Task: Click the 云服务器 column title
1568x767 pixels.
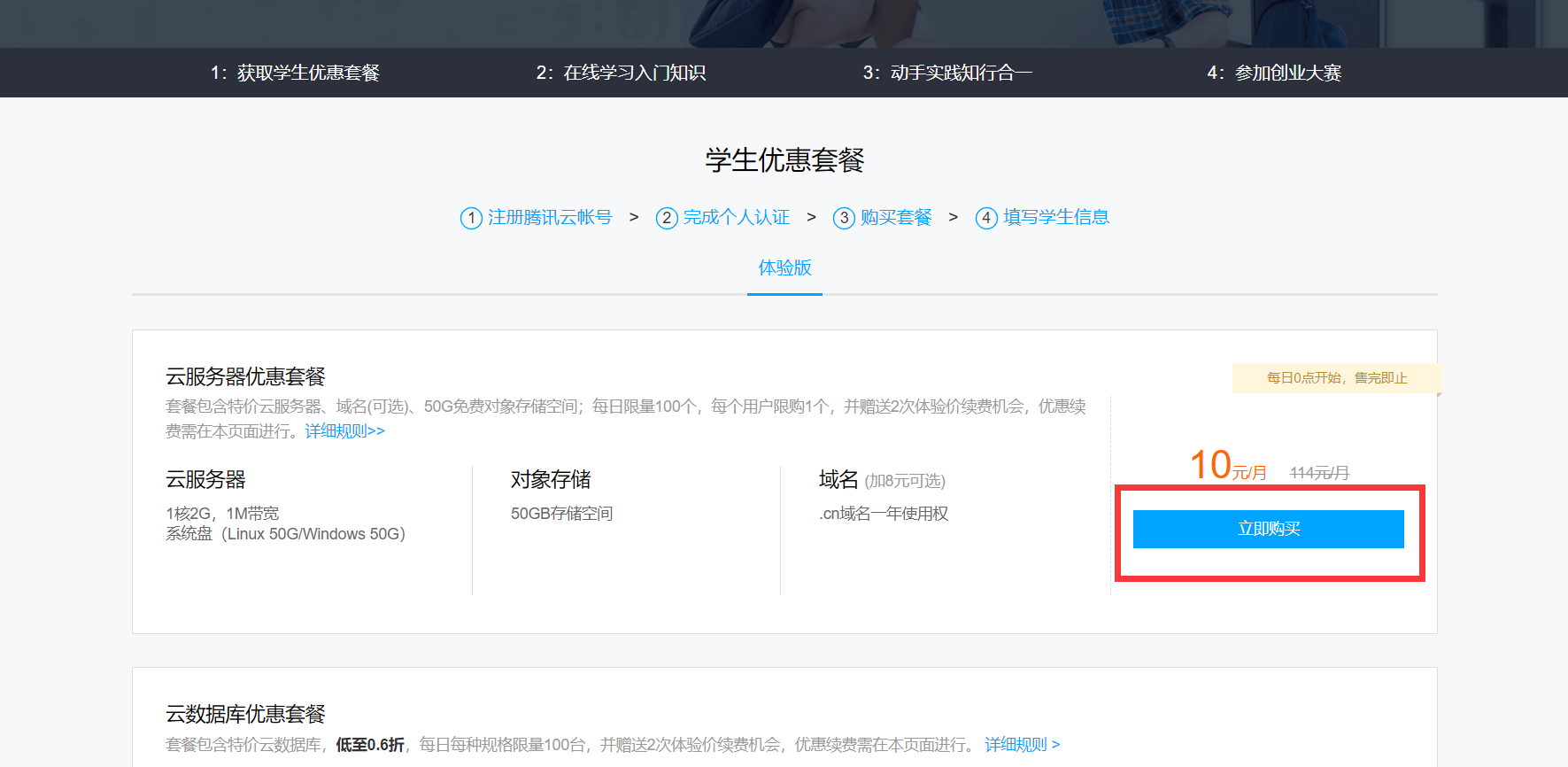Action: point(205,479)
